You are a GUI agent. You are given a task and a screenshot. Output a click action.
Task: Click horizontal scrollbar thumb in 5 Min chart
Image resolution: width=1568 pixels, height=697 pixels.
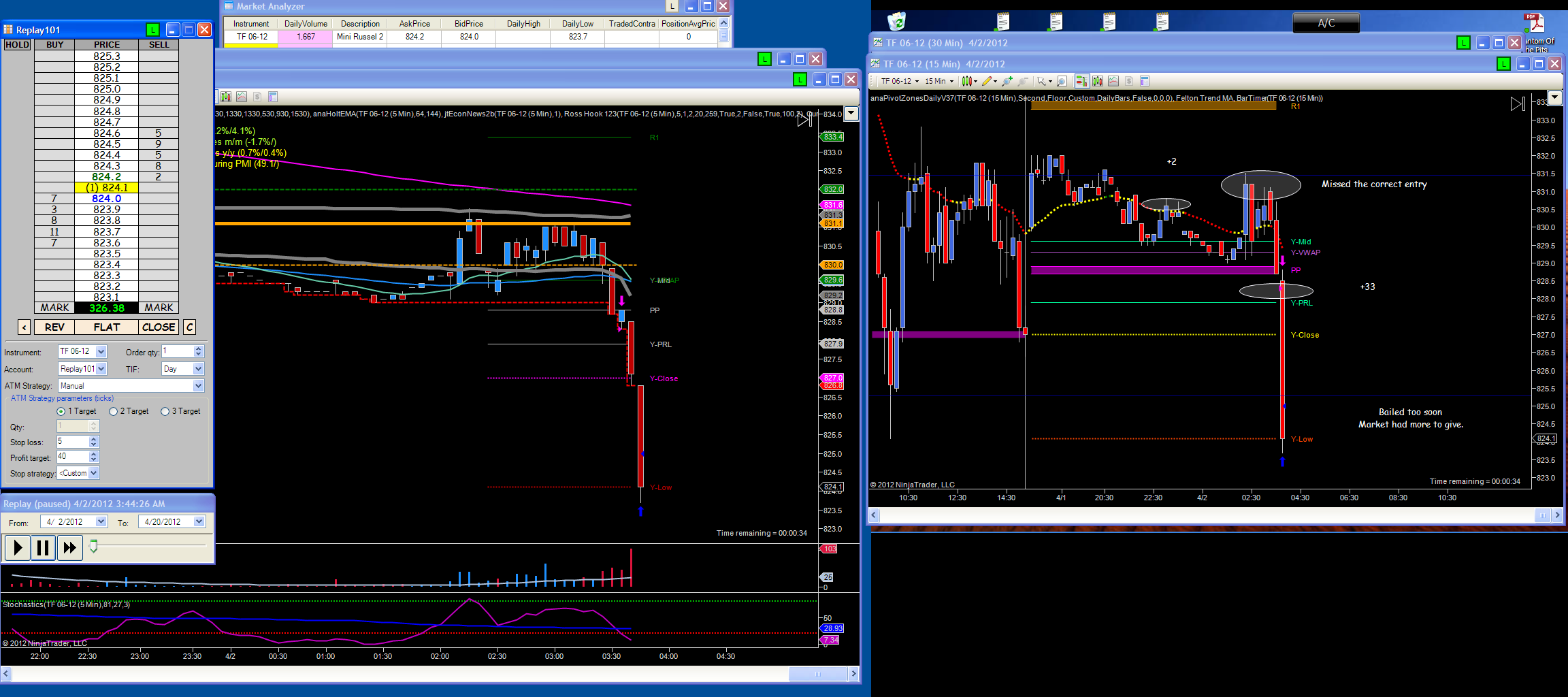[817, 674]
